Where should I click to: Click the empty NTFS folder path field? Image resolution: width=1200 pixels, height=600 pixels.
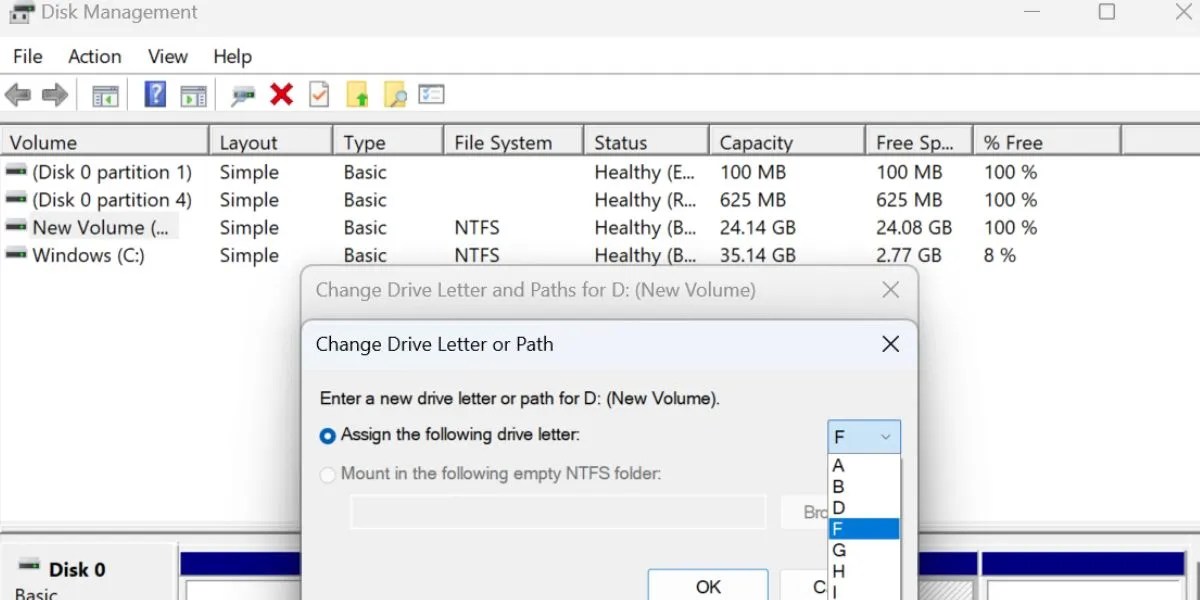pyautogui.click(x=557, y=512)
